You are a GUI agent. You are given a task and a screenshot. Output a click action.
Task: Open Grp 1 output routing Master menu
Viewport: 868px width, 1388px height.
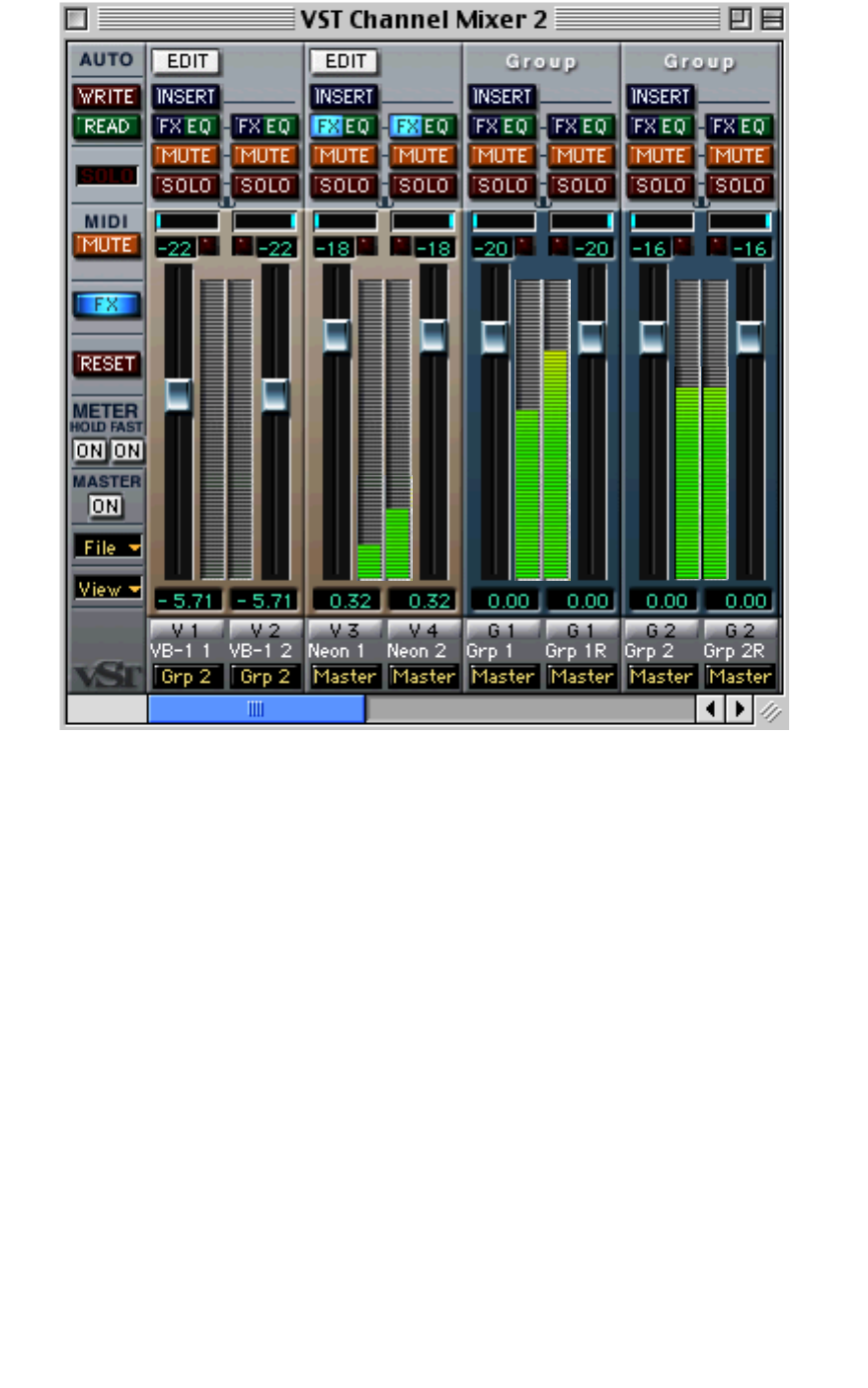tap(503, 677)
